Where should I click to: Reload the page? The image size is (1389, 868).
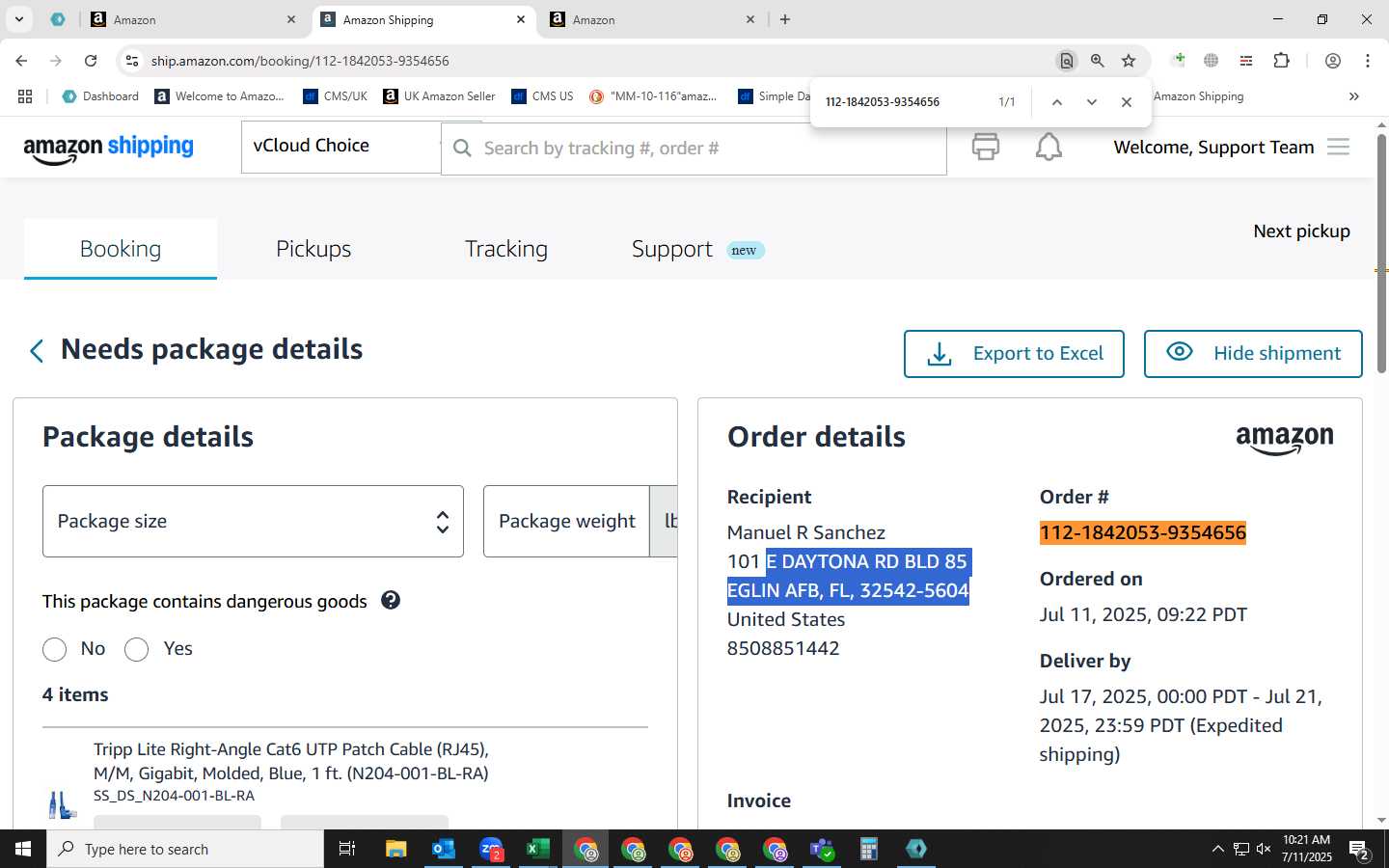(91, 61)
